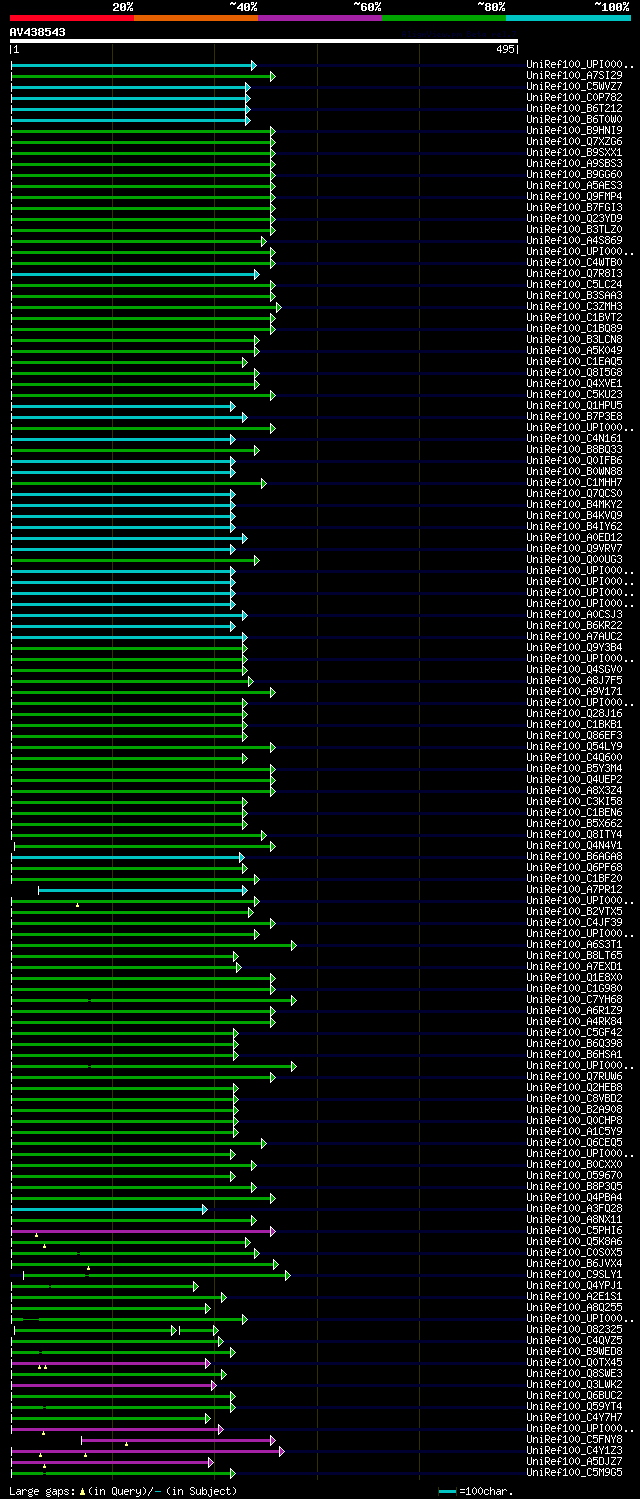Select the UniRef100_C5LC24 label
The width and height of the screenshot is (640, 1499).
pos(574,284)
